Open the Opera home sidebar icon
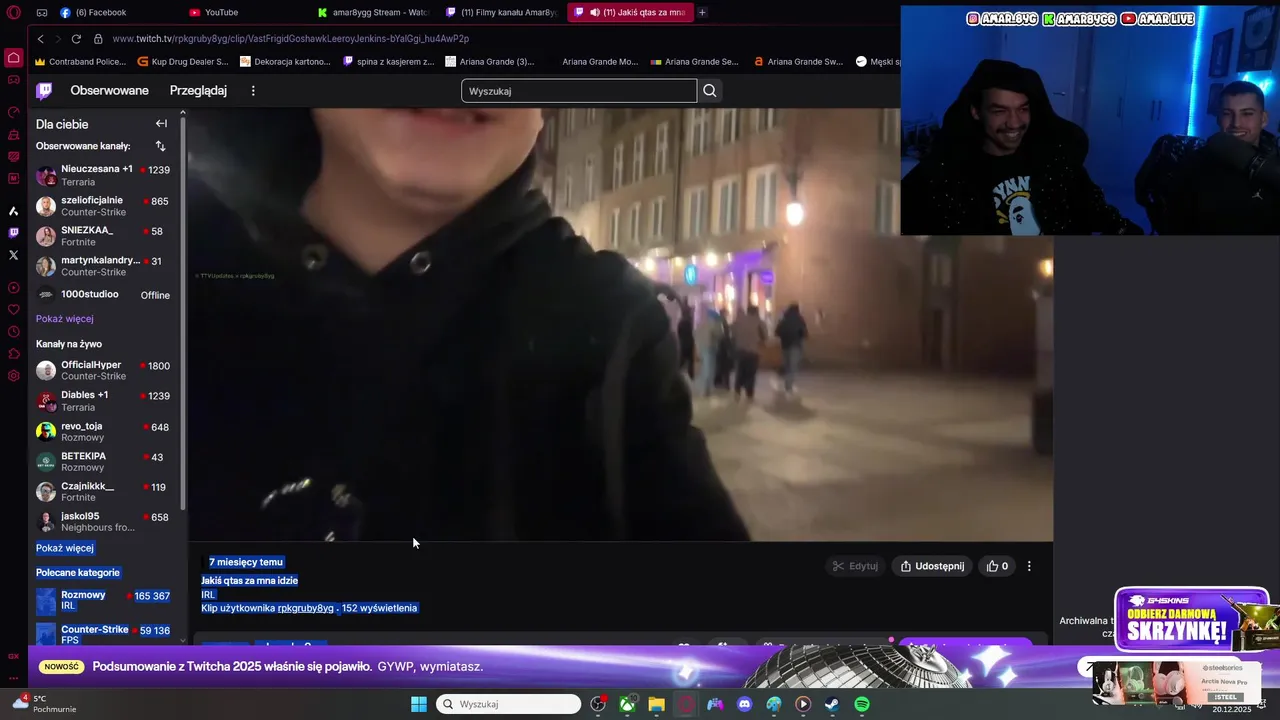1280x720 pixels. pos(13,57)
